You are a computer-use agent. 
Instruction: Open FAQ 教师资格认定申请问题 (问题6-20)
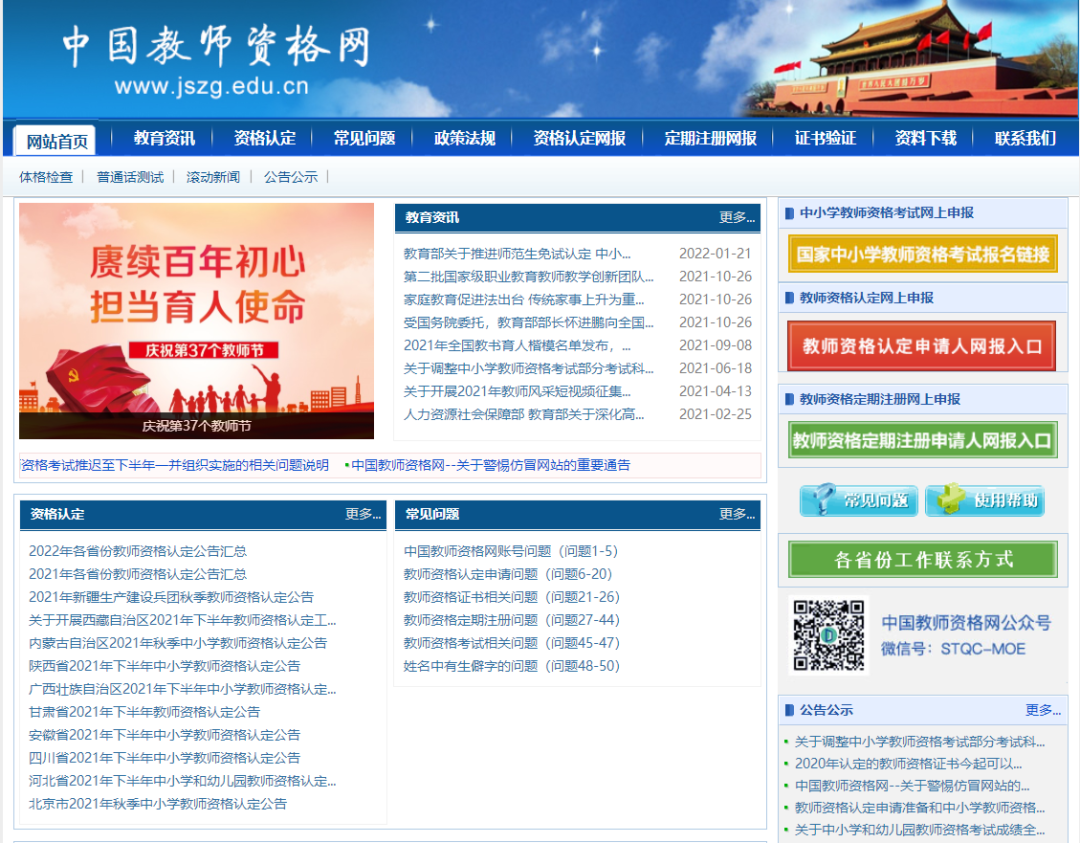coord(508,574)
